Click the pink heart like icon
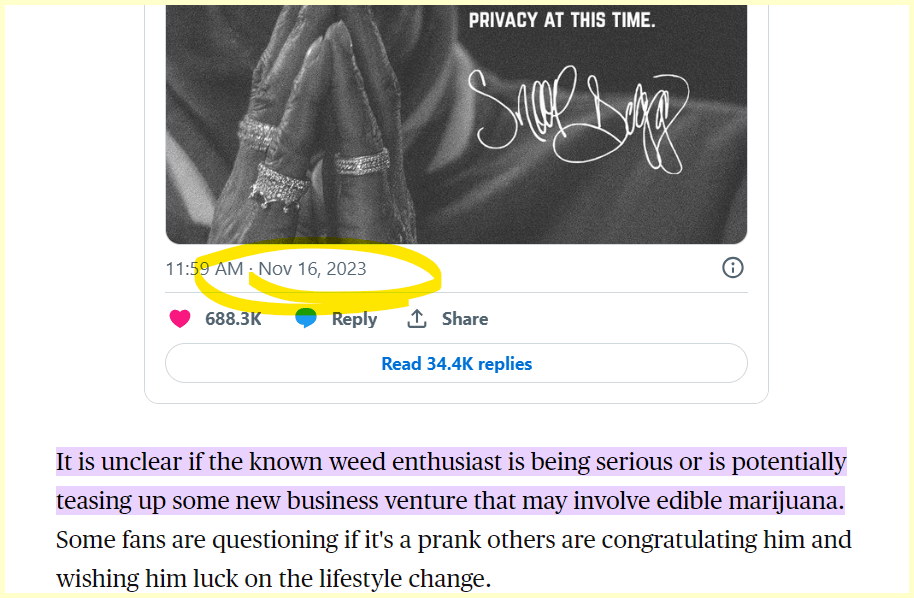This screenshot has height=598, width=914. 180,319
